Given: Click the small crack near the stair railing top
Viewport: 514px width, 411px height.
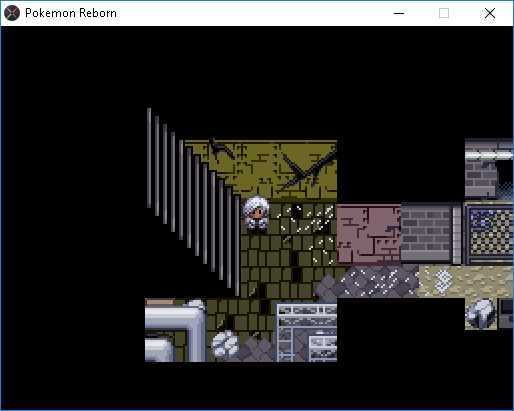Looking at the screenshot, I should point(220,149).
